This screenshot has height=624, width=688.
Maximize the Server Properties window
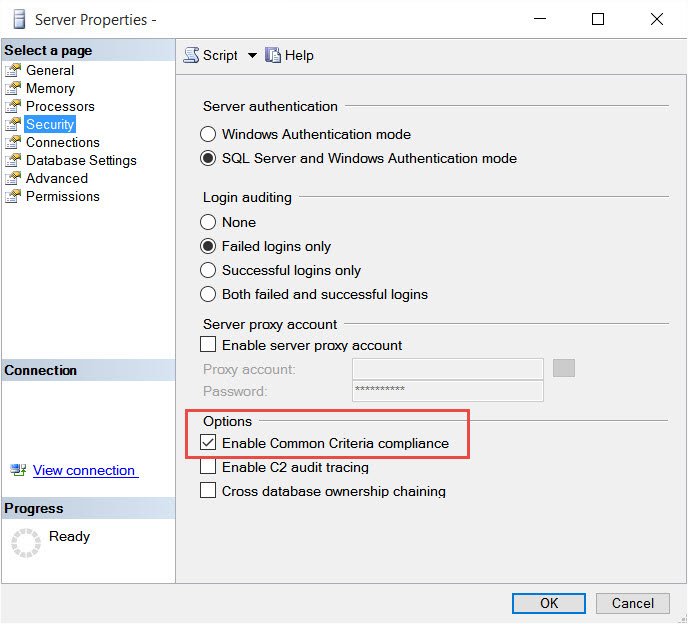[x=598, y=19]
